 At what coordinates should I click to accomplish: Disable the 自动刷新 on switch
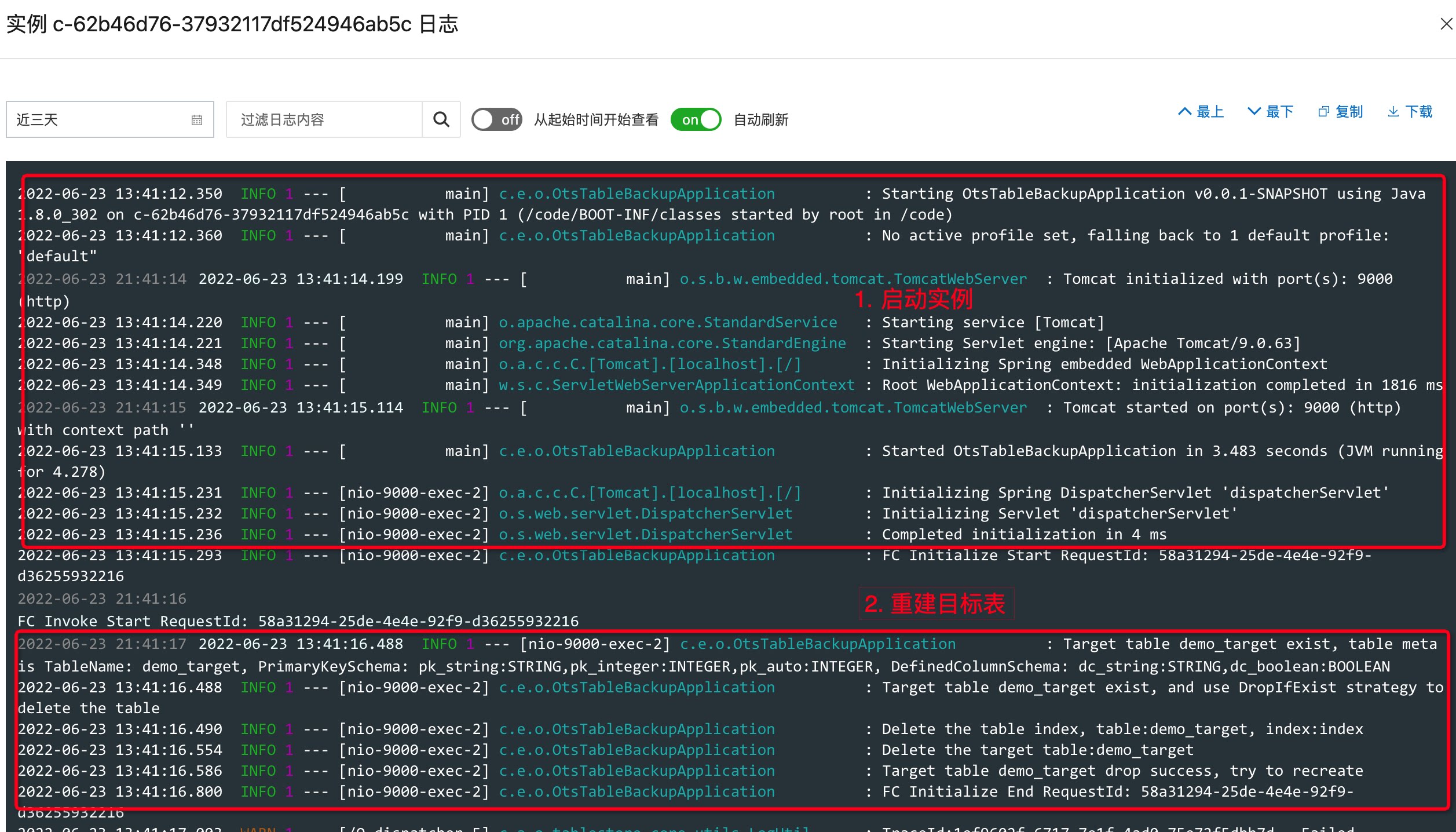pos(696,119)
